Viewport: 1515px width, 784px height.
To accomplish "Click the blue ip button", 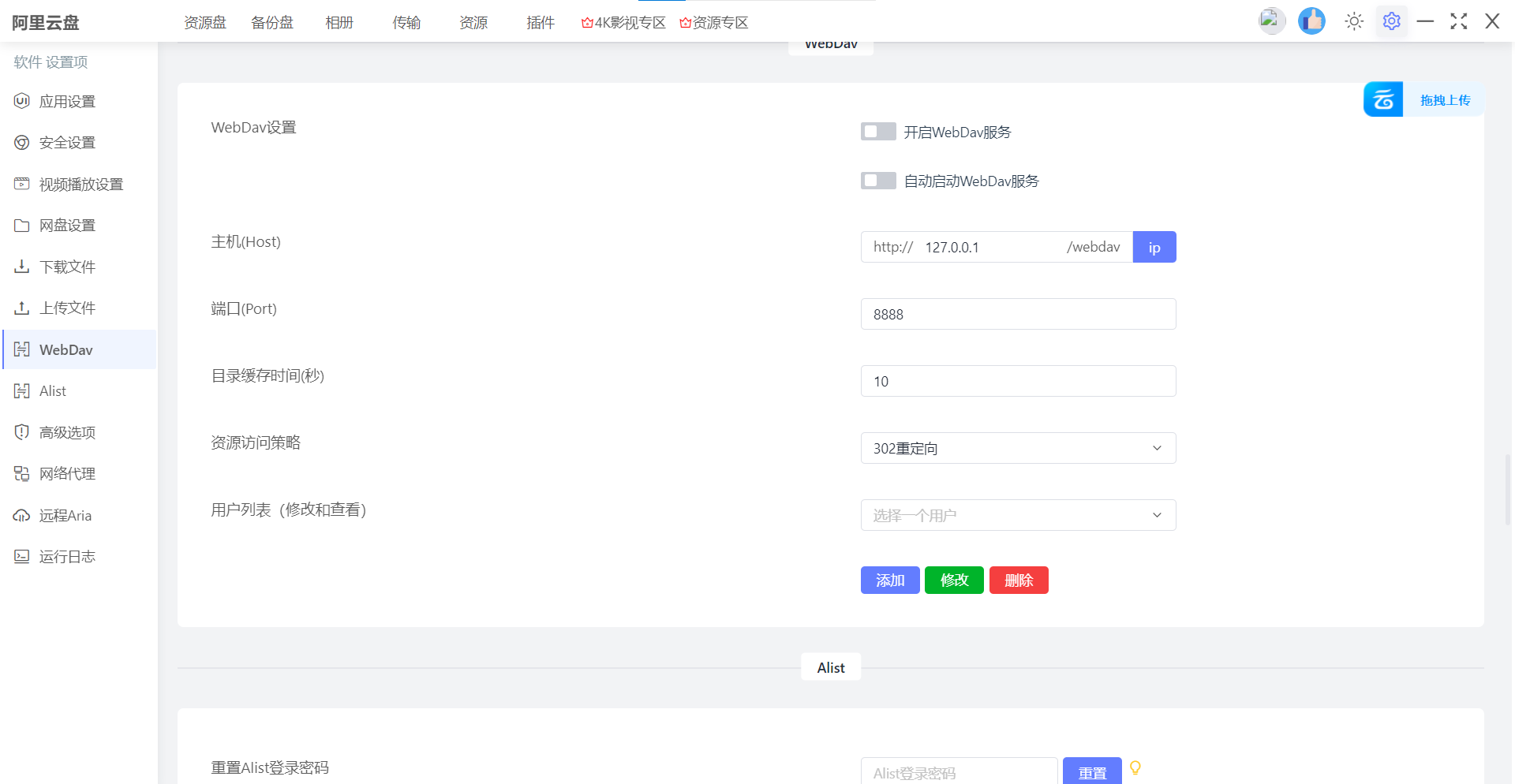I will point(1154,247).
